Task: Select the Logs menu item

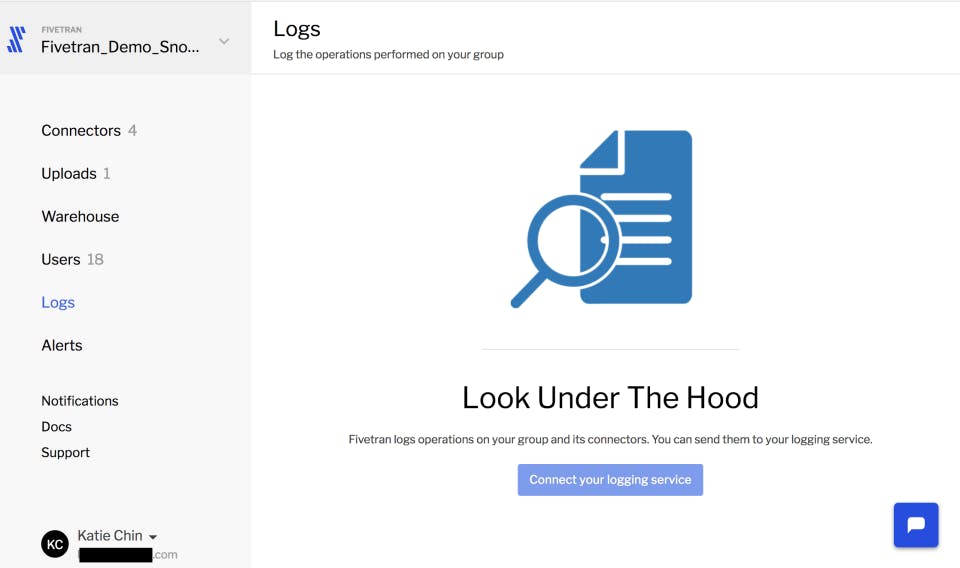Action: point(58,302)
